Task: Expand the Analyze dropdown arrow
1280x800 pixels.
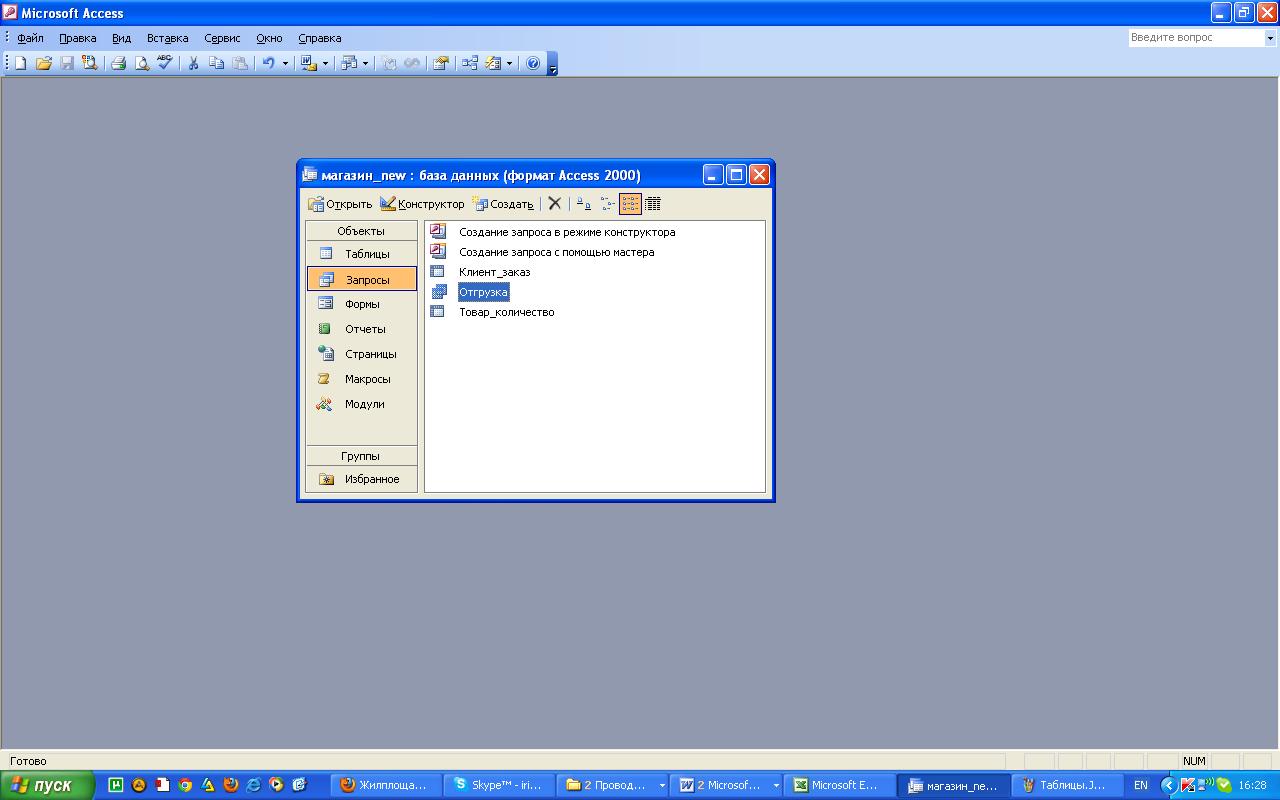Action: click(365, 63)
